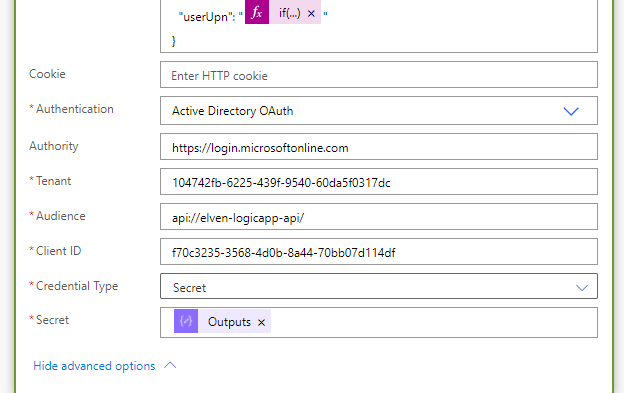Image resolution: width=624 pixels, height=393 pixels.
Task: Click the Outputs dynamic content icon
Action: [x=186, y=321]
